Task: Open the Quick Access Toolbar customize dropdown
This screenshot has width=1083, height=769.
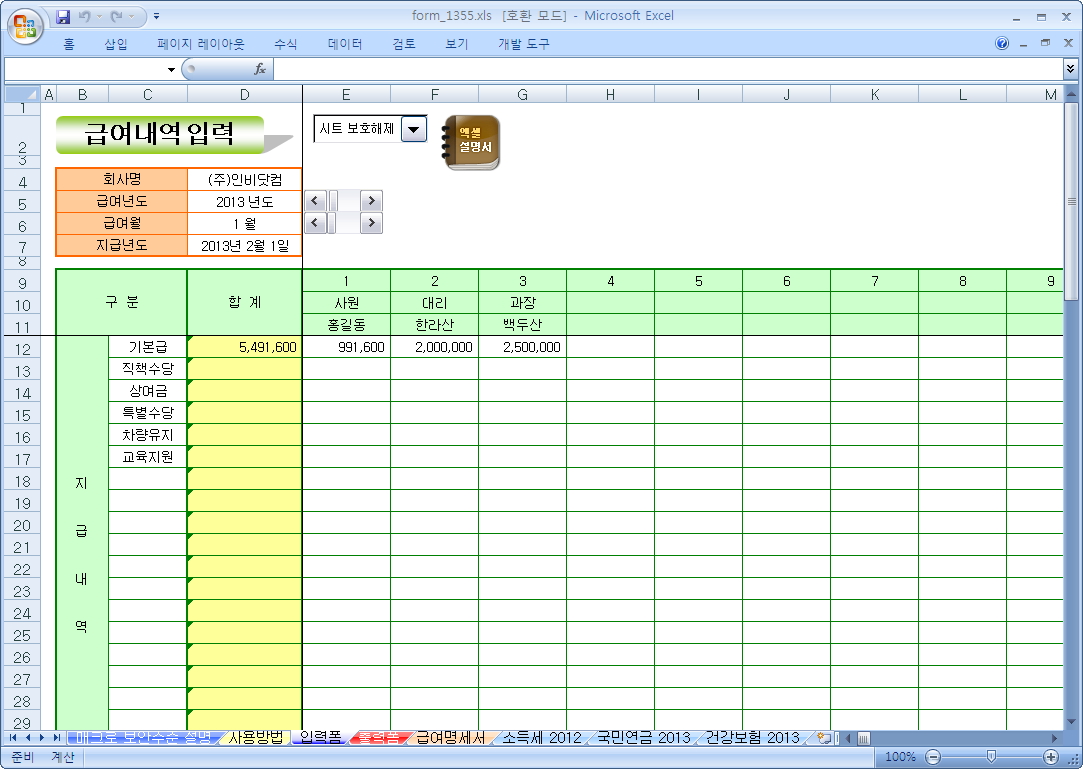Action: coord(157,17)
